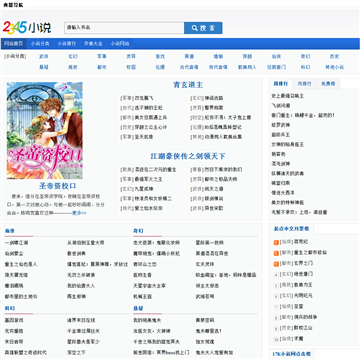This screenshot has width=360, height=360.
Task: Open the featured title 青玄道主
Action: coord(188,85)
